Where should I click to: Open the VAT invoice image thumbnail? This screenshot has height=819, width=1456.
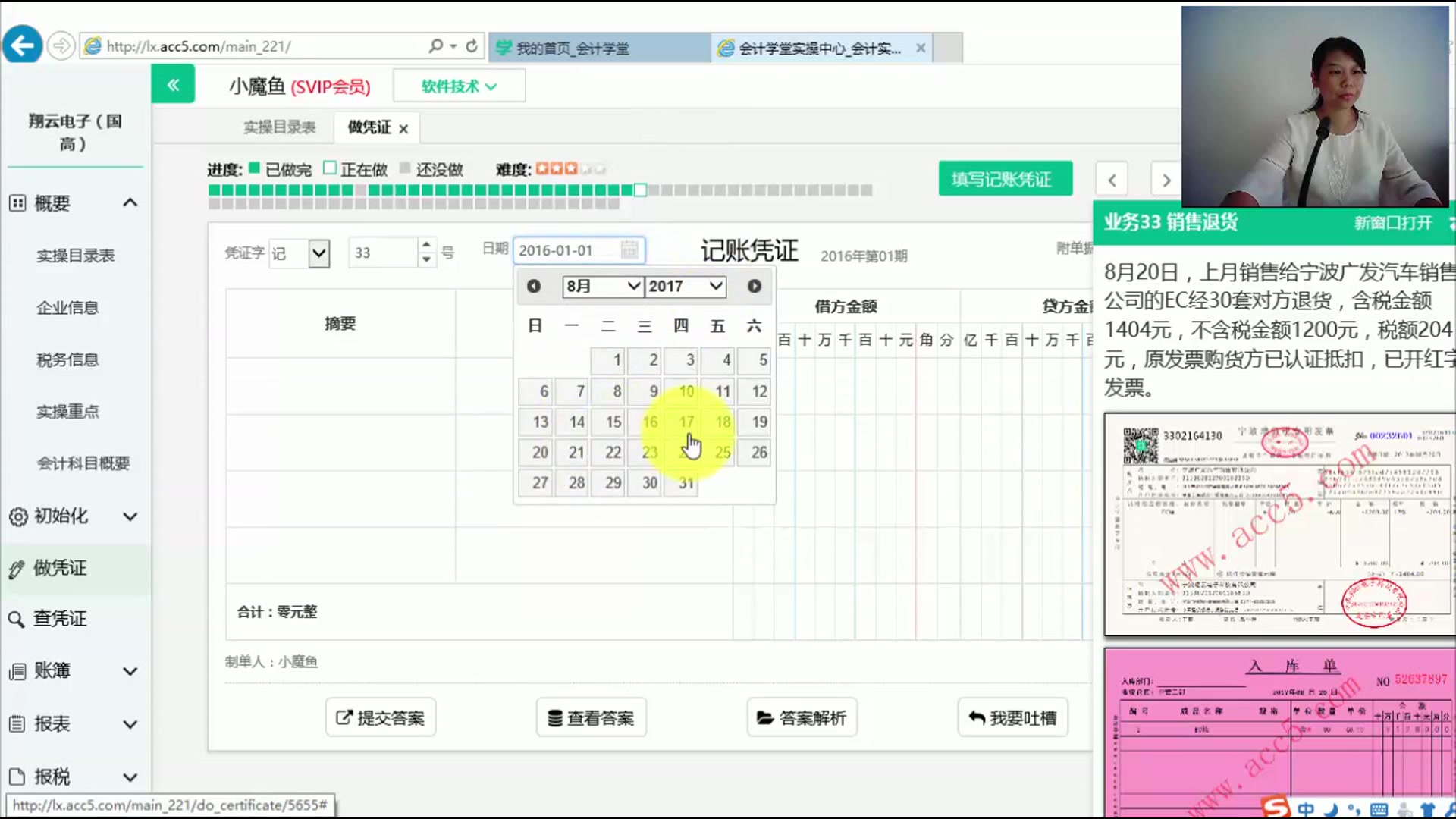[x=1279, y=523]
